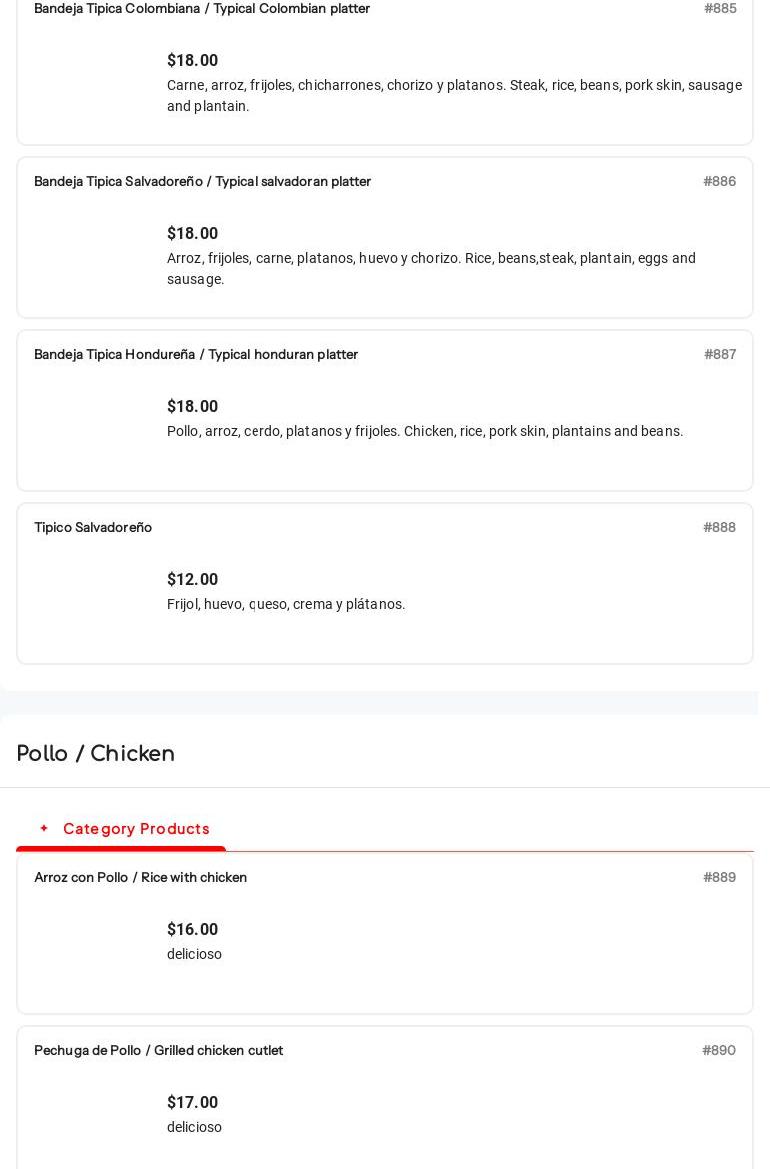Click the plus icon beside Category Products
Screen dimensions: 770x1169
[x=44, y=828]
